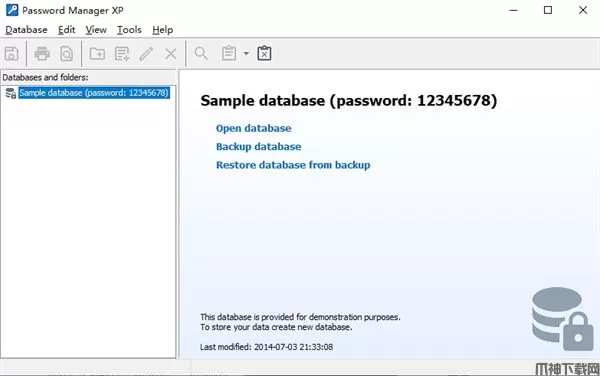Click 'To store your data create new database.' text
This screenshot has height=376, width=600.
coord(276,327)
